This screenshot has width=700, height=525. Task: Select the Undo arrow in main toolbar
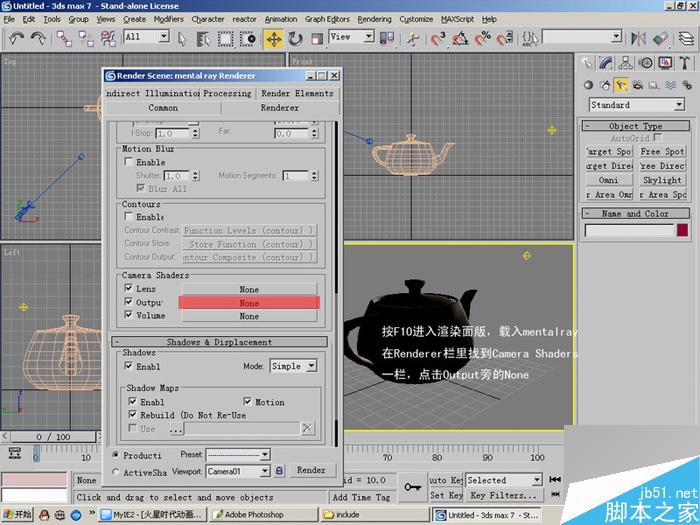coord(15,38)
